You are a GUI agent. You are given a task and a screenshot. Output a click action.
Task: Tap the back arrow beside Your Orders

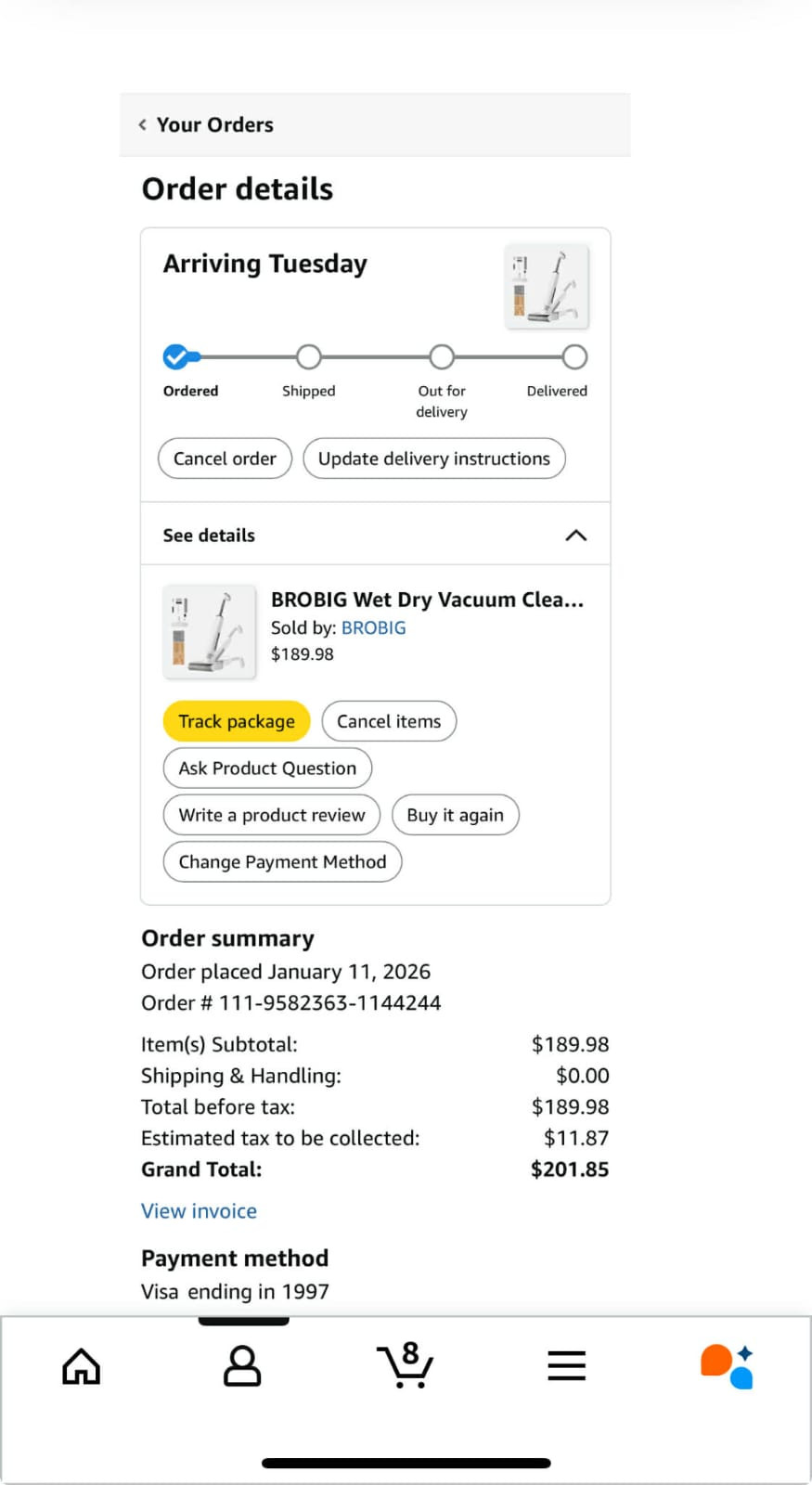pos(143,124)
